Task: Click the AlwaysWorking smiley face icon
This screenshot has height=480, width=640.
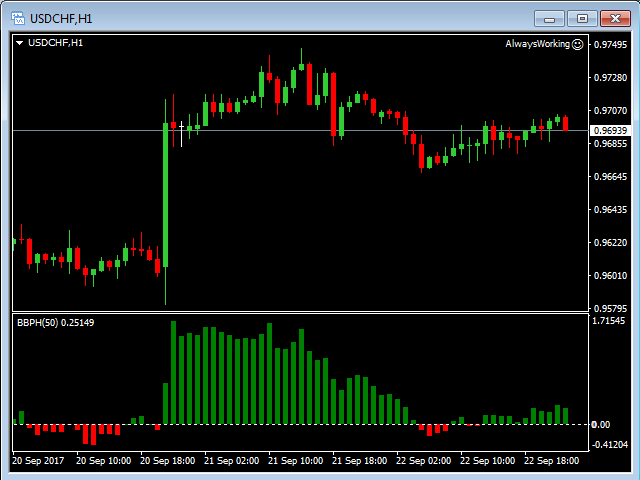Action: coord(577,44)
